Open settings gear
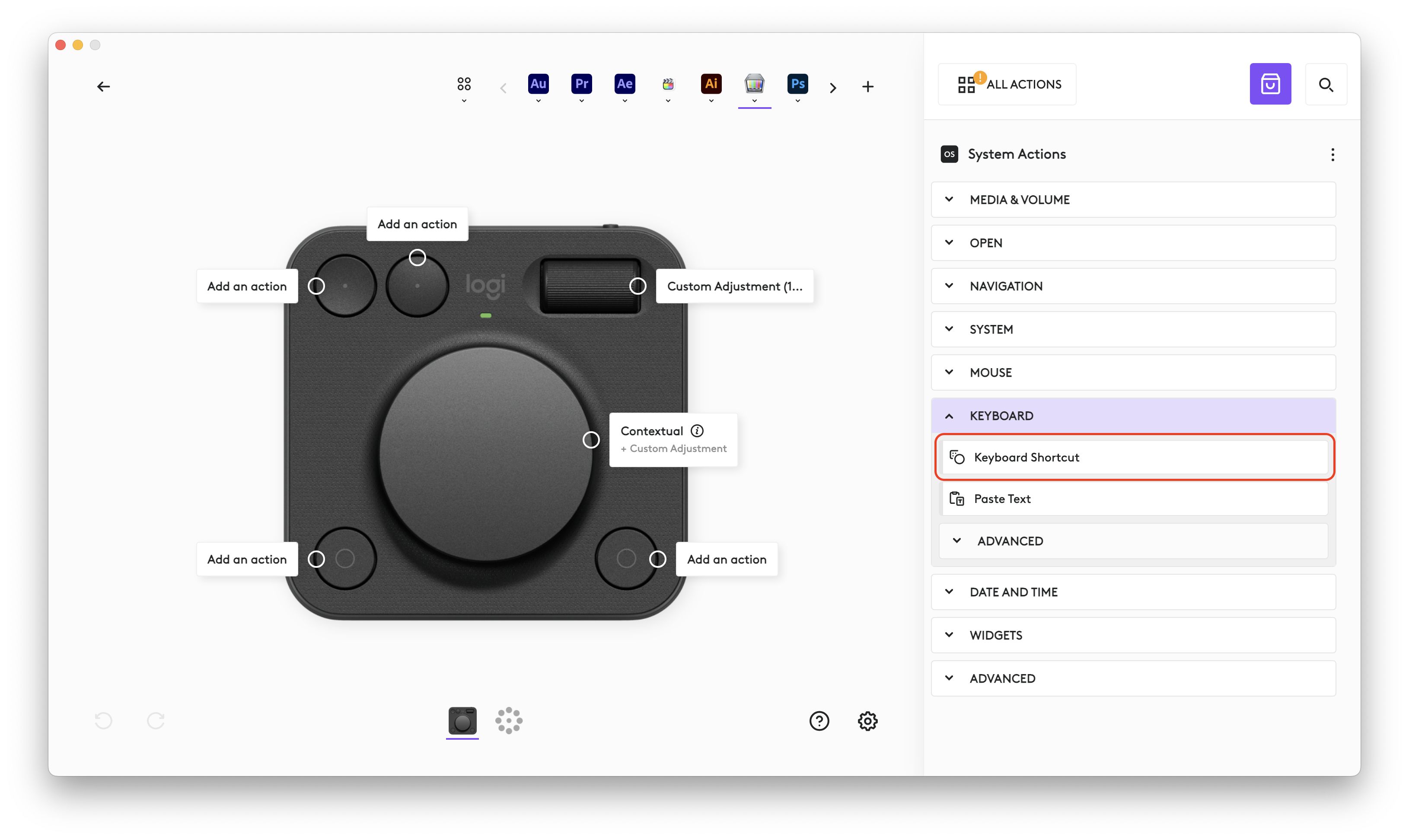The image size is (1409, 840). pyautogui.click(x=867, y=721)
